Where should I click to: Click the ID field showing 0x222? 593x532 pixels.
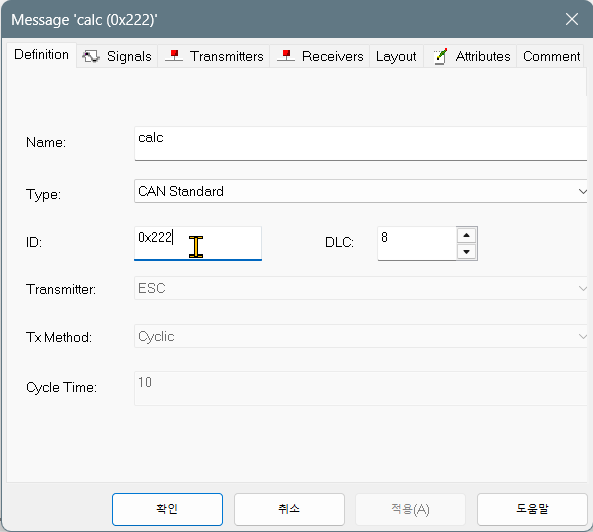click(198, 243)
